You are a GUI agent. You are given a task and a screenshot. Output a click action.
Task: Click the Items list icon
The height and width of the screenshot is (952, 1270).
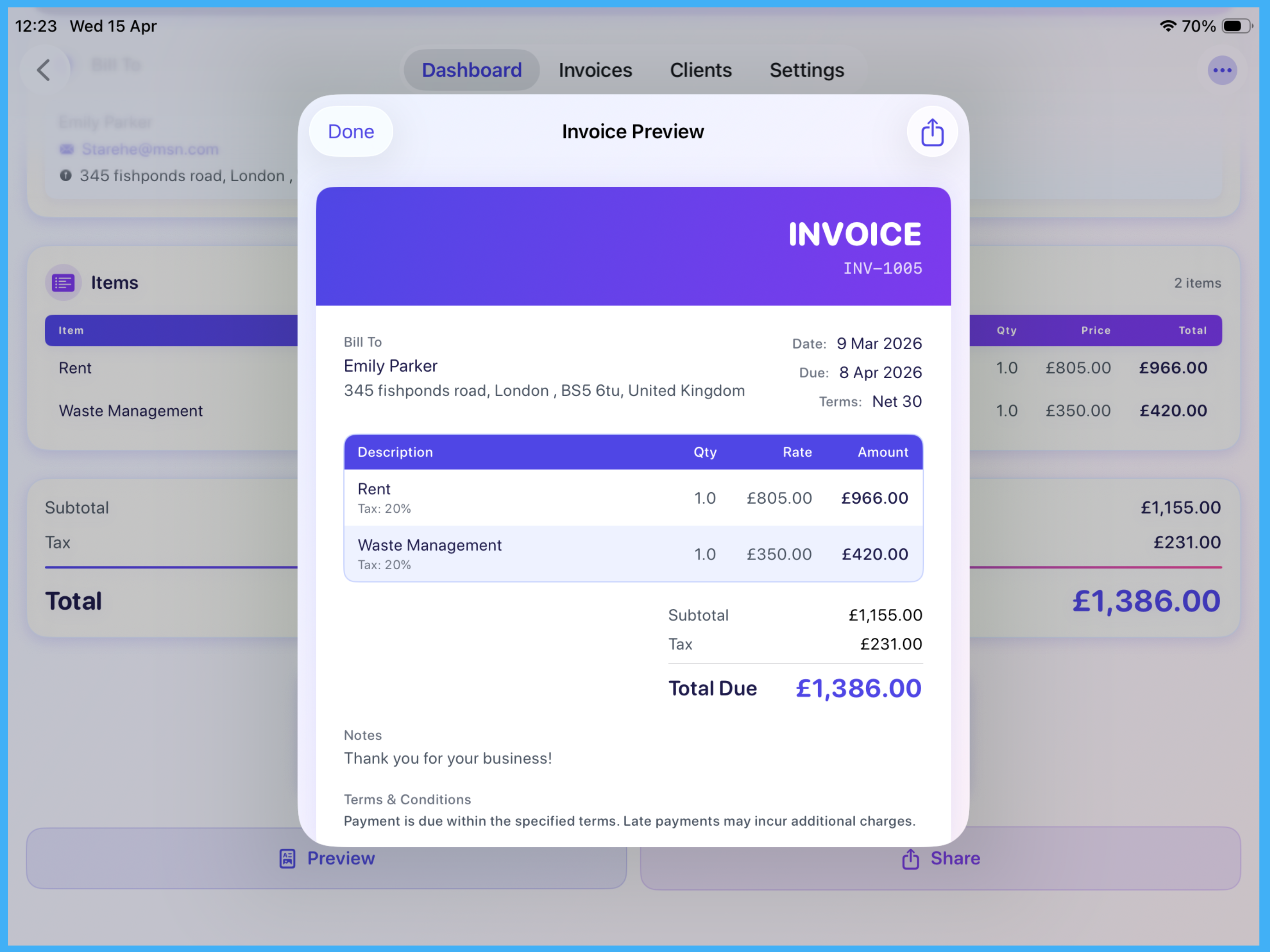(x=63, y=282)
